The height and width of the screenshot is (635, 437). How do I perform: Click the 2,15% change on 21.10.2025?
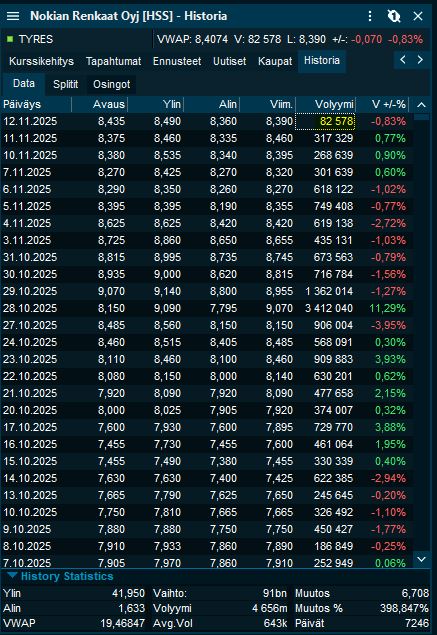coord(390,394)
